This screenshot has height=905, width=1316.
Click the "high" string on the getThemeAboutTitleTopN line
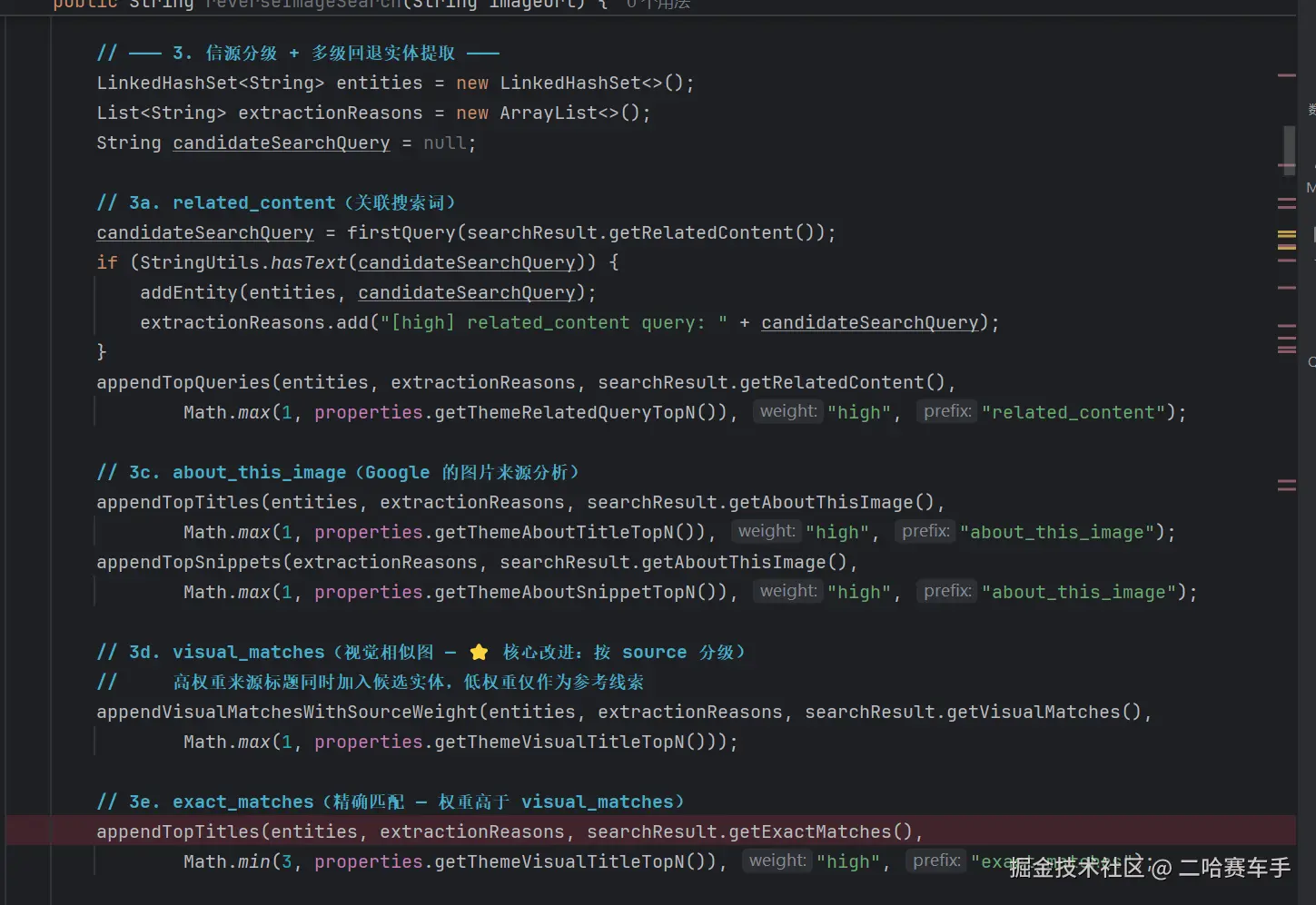pyautogui.click(x=837, y=532)
